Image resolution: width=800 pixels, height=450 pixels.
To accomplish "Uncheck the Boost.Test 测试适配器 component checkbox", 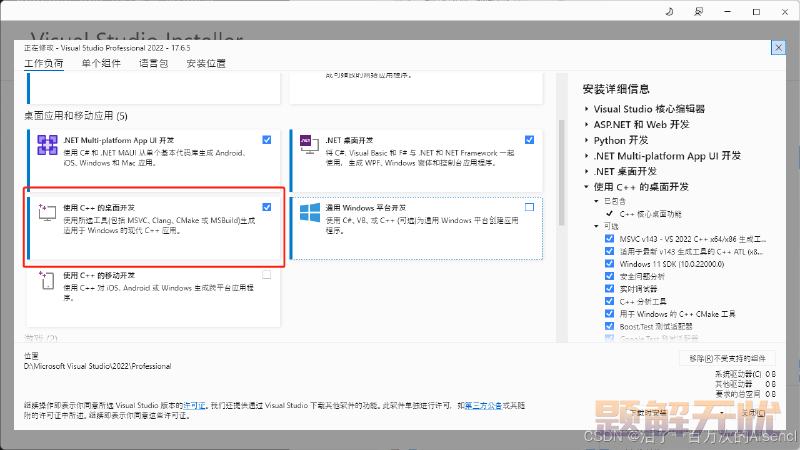I will (x=609, y=326).
